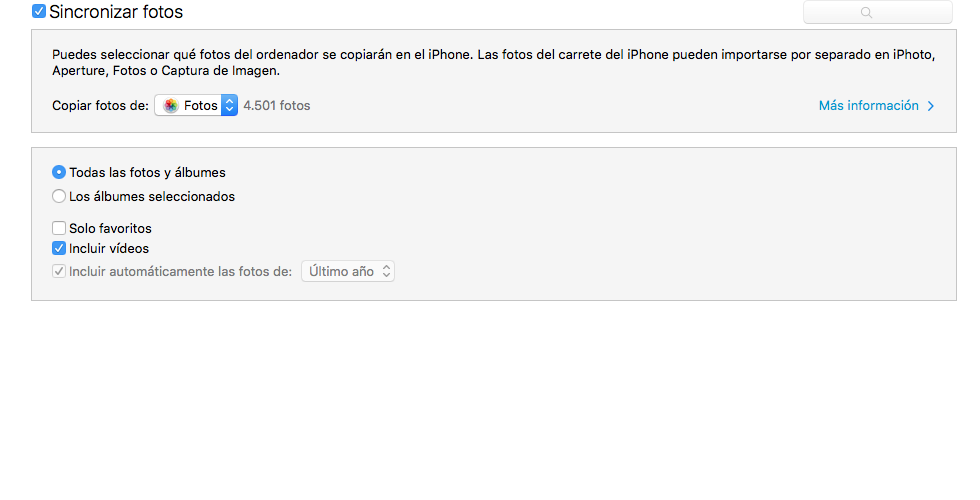980x500 pixels.
Task: Click the Los álbumes seleccionados label text
Action: (x=152, y=196)
